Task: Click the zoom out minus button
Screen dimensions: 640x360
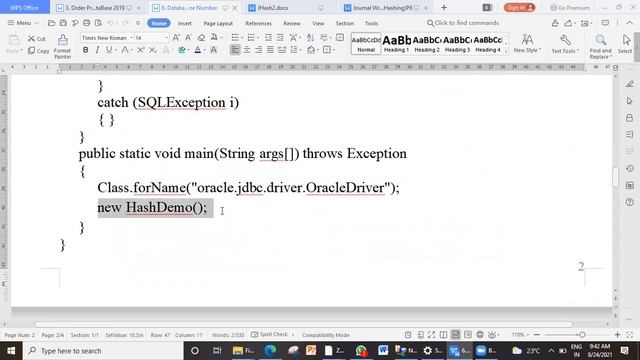Action: coord(537,335)
